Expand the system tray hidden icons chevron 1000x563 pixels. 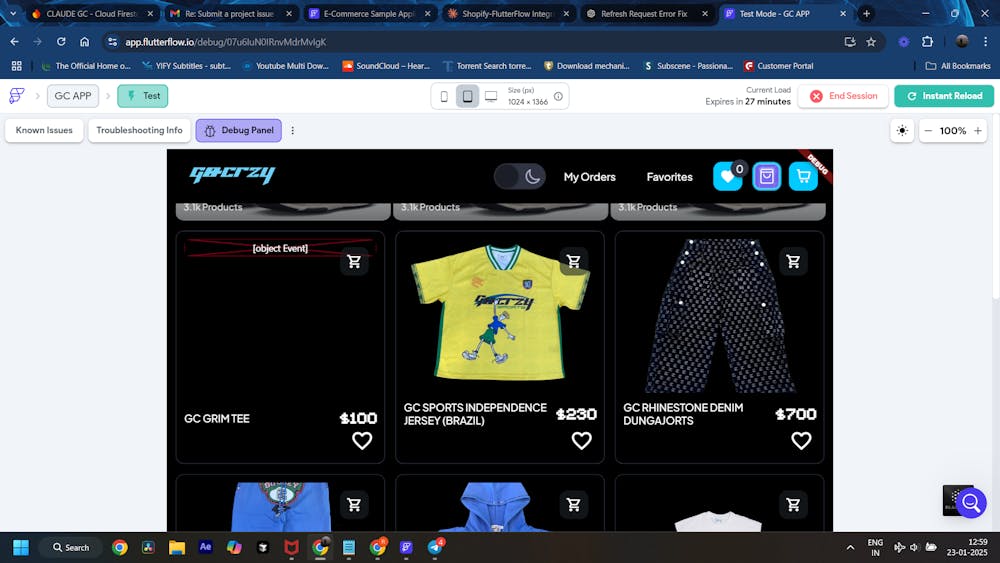(850, 547)
